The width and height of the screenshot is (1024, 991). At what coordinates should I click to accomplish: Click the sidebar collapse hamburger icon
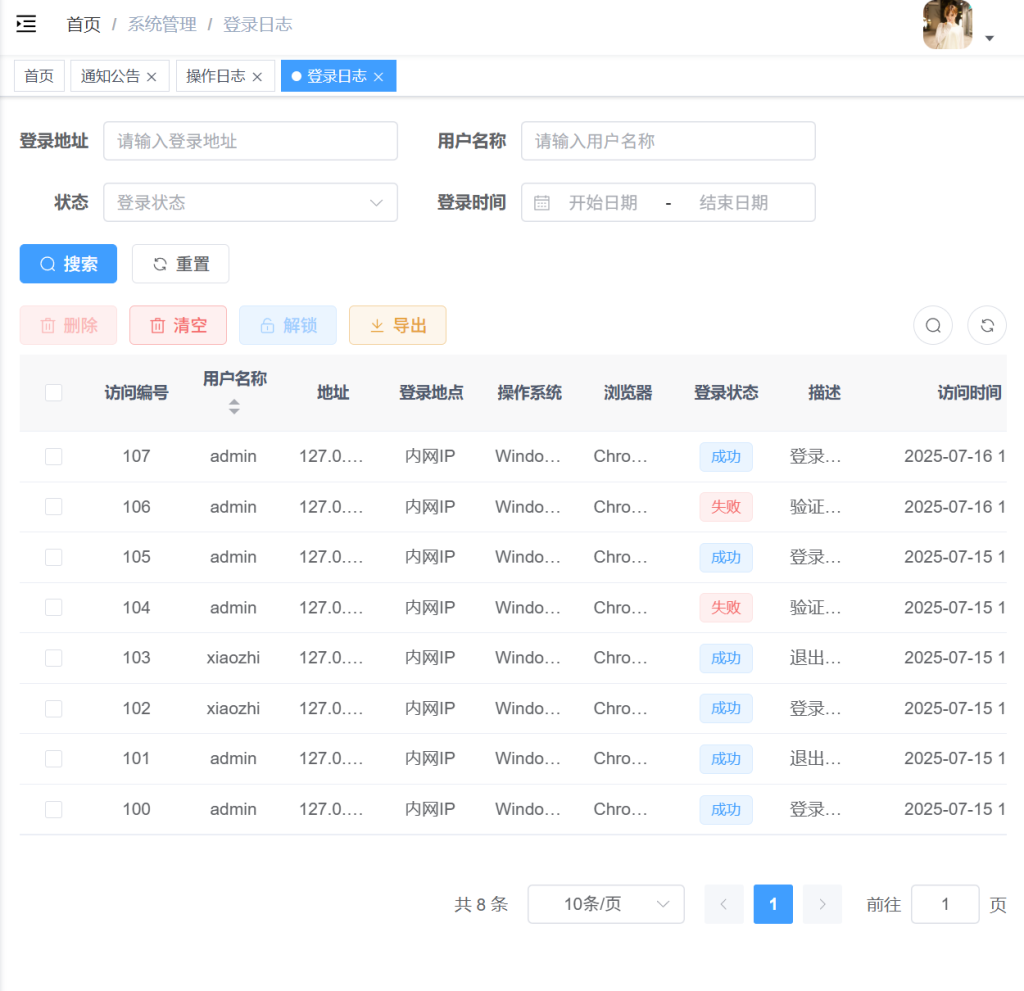tap(27, 24)
